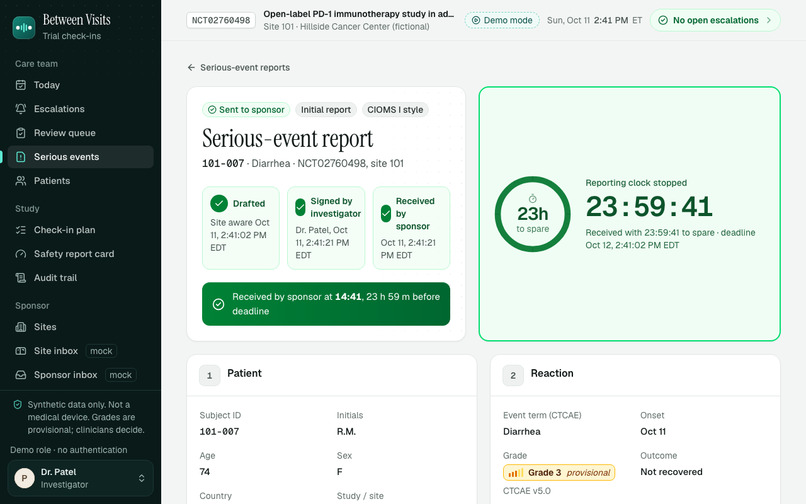Click the Patient section number 1 badge

209,375
